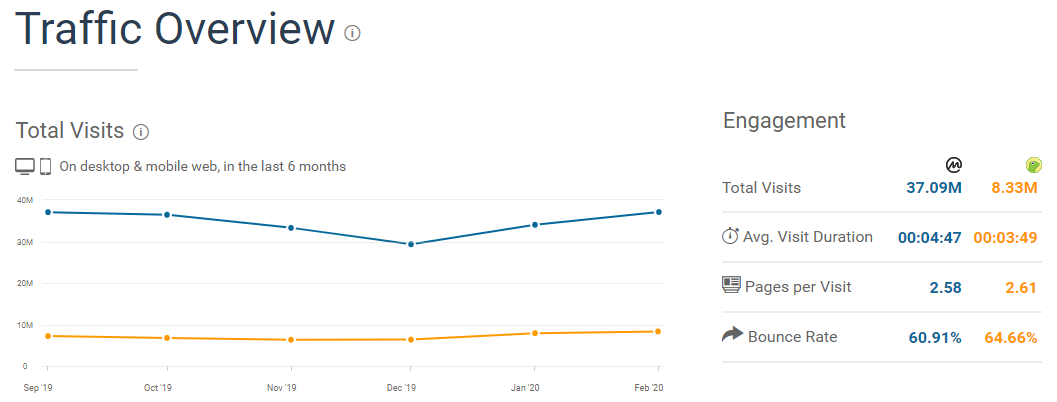Image resolution: width=1057 pixels, height=402 pixels.
Task: Click the orange 2.61 pages per visit value
Action: (1020, 288)
